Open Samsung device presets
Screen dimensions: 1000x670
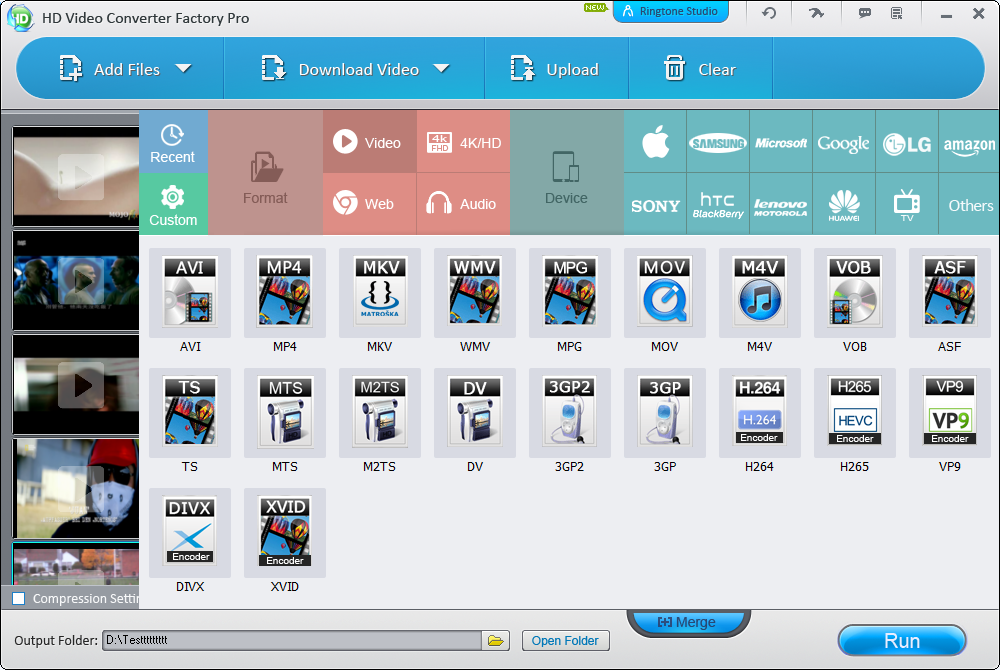718,142
